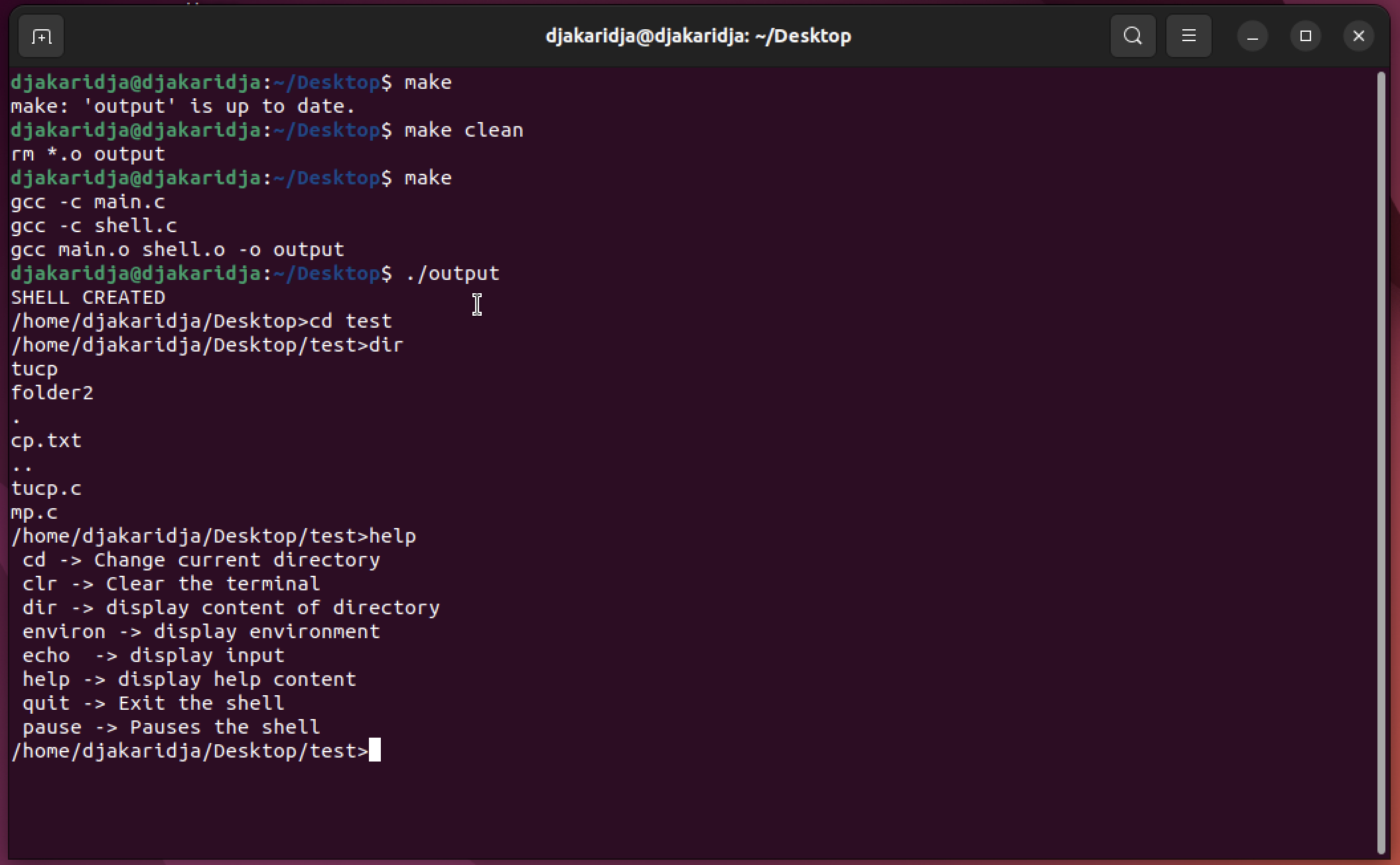Viewport: 1400px width, 865px height.
Task: Click the 'make clean' command
Action: click(x=463, y=130)
